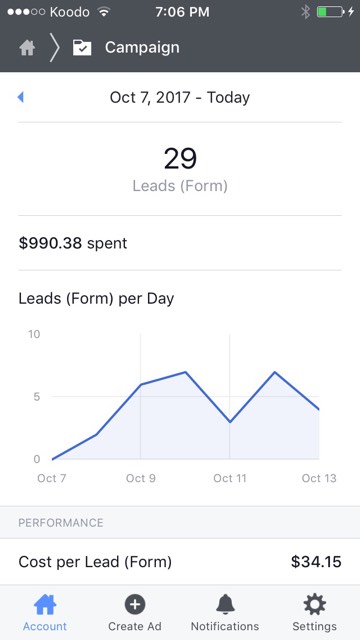Image resolution: width=360 pixels, height=640 pixels.
Task: Tap the Leads (Form) per Day heading
Action: (96, 298)
